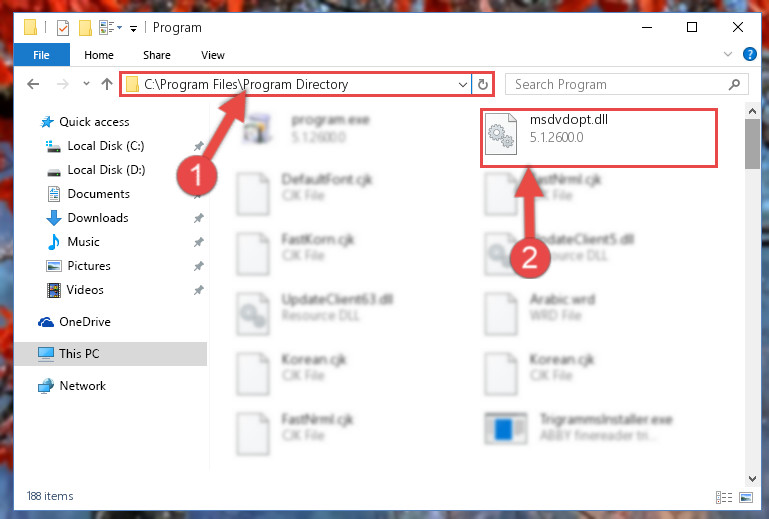
Task: Expand the ribbon chevron
Action: 728,54
